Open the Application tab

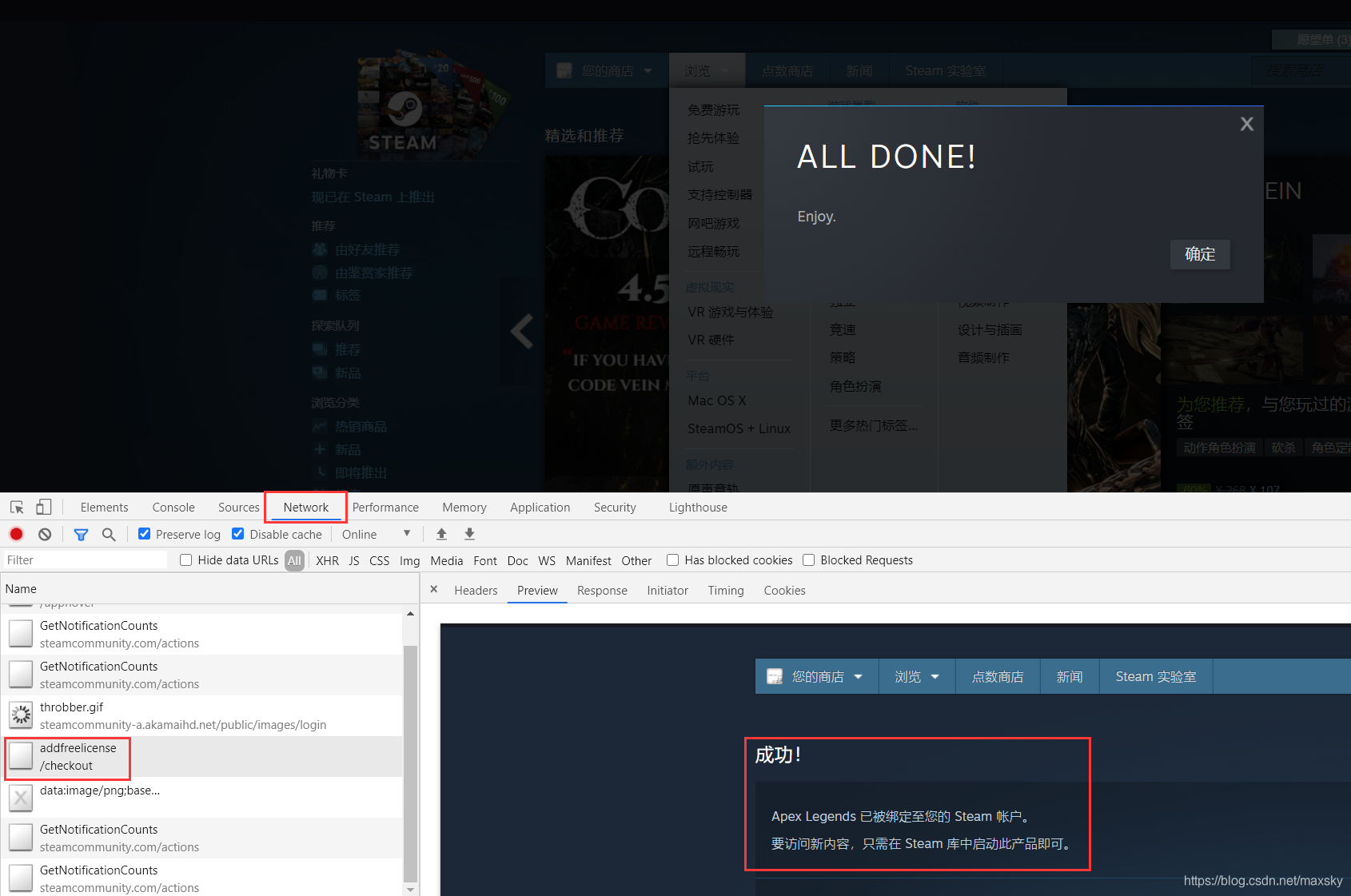click(540, 508)
